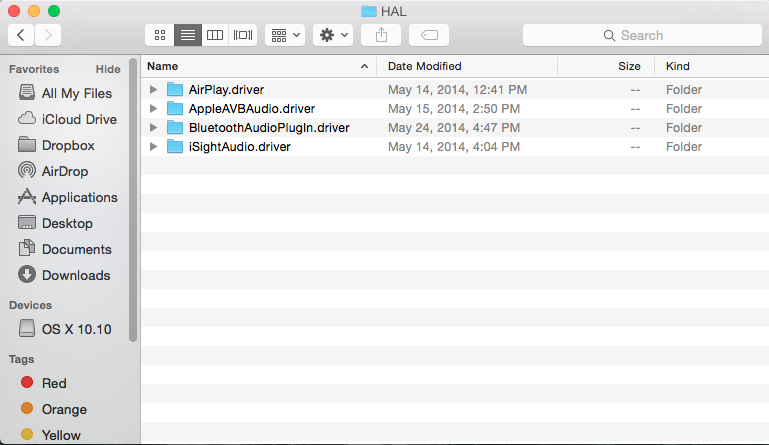Expand the AirPlay.driver folder triangle
The height and width of the screenshot is (445, 769).
point(154,89)
